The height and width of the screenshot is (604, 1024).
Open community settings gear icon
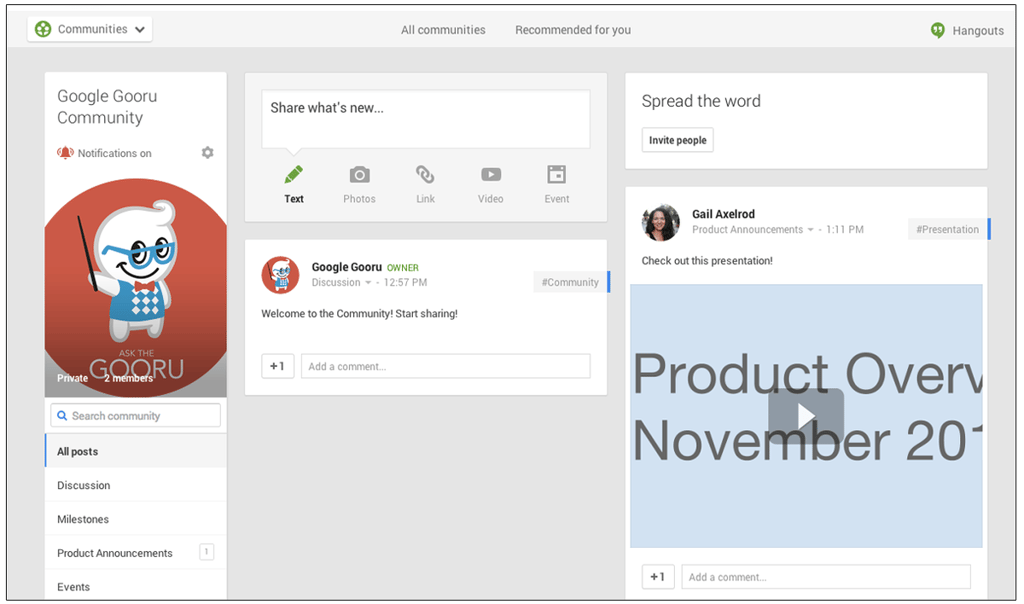tap(208, 153)
